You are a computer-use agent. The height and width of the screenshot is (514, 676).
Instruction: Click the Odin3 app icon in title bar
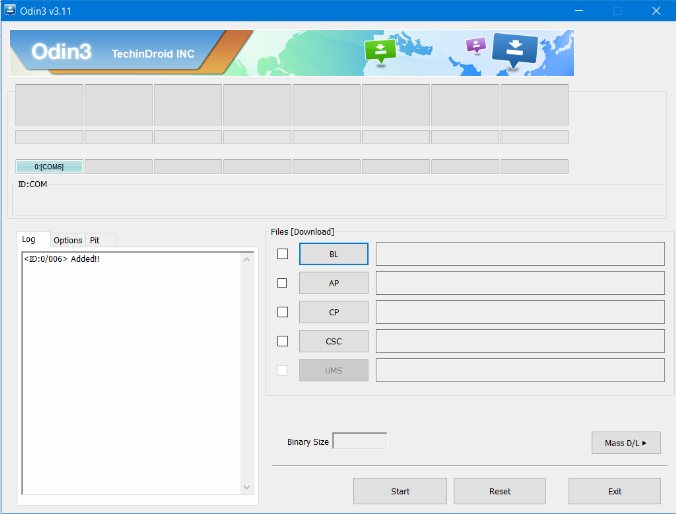[9, 10]
